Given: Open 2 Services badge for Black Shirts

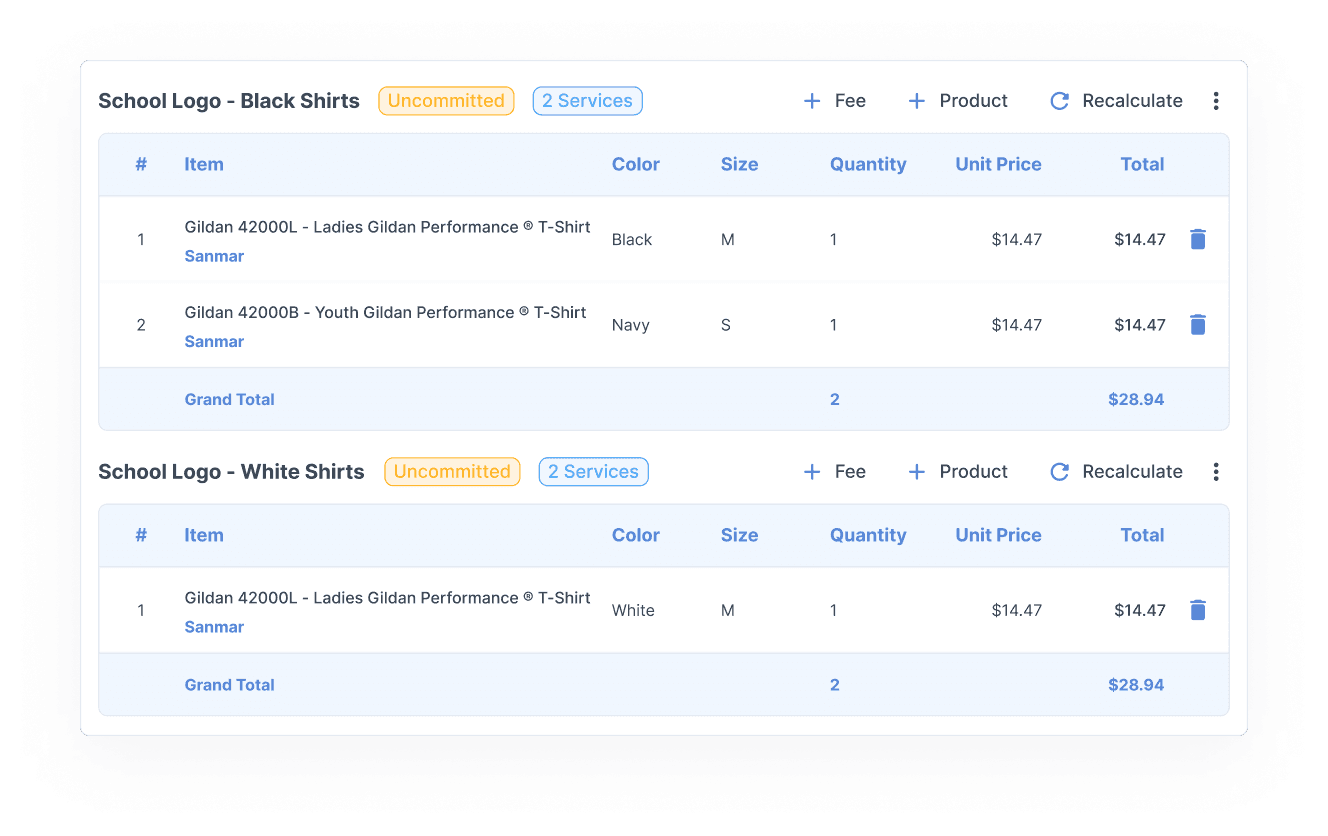Looking at the screenshot, I should click(587, 101).
